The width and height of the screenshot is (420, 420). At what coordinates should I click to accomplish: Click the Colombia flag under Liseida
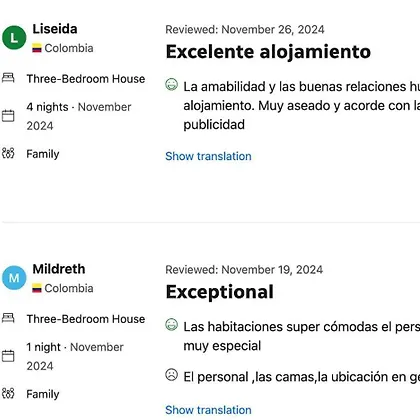point(37,48)
